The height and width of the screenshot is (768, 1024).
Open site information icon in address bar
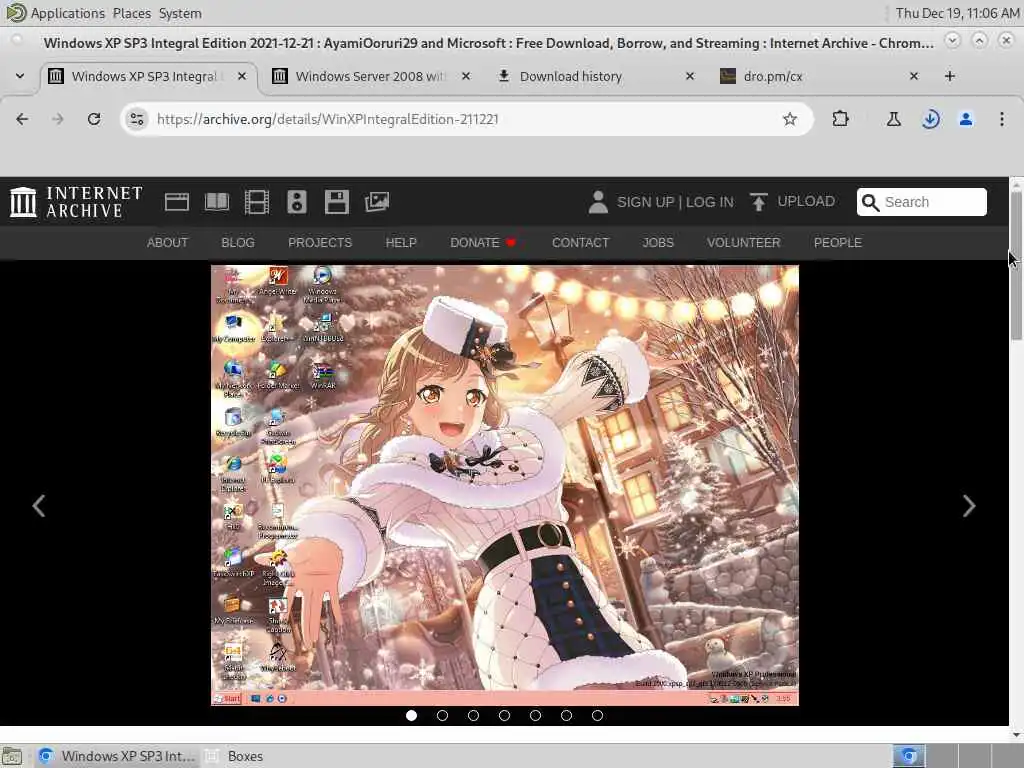point(137,119)
